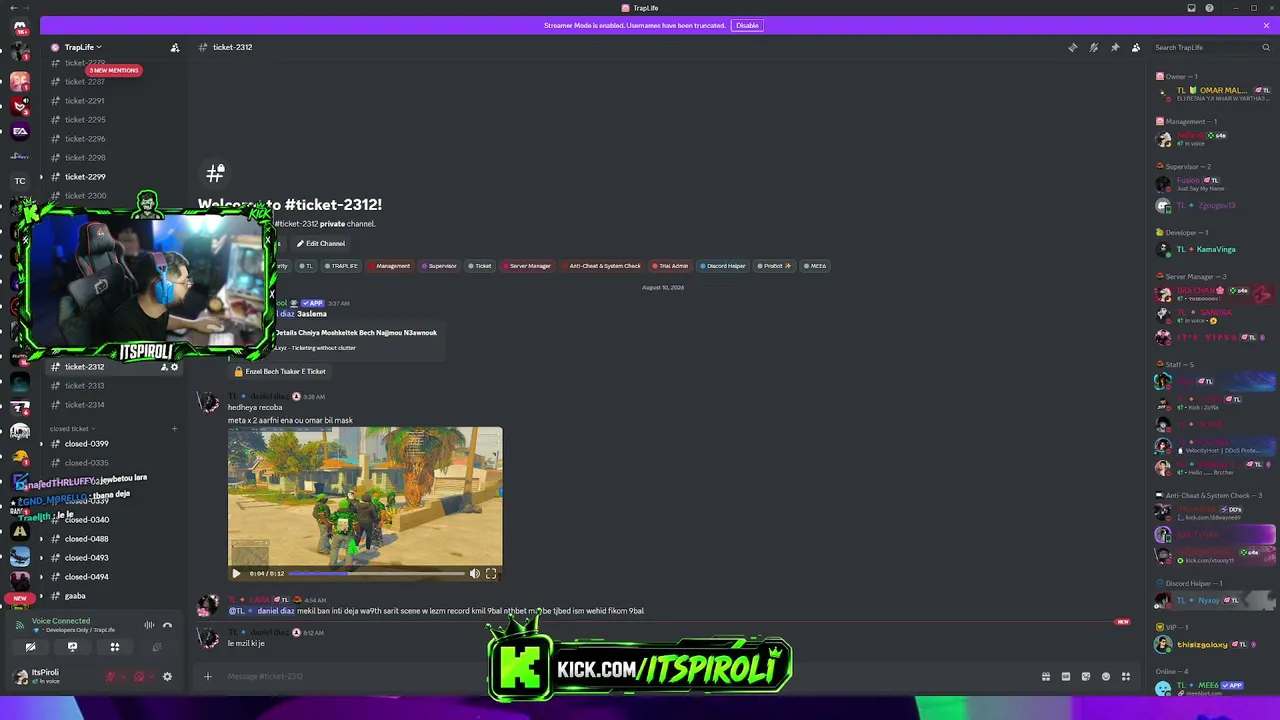This screenshot has width=1280, height=720.
Task: Jump to the 3 New Mentions pill
Action: click(114, 70)
